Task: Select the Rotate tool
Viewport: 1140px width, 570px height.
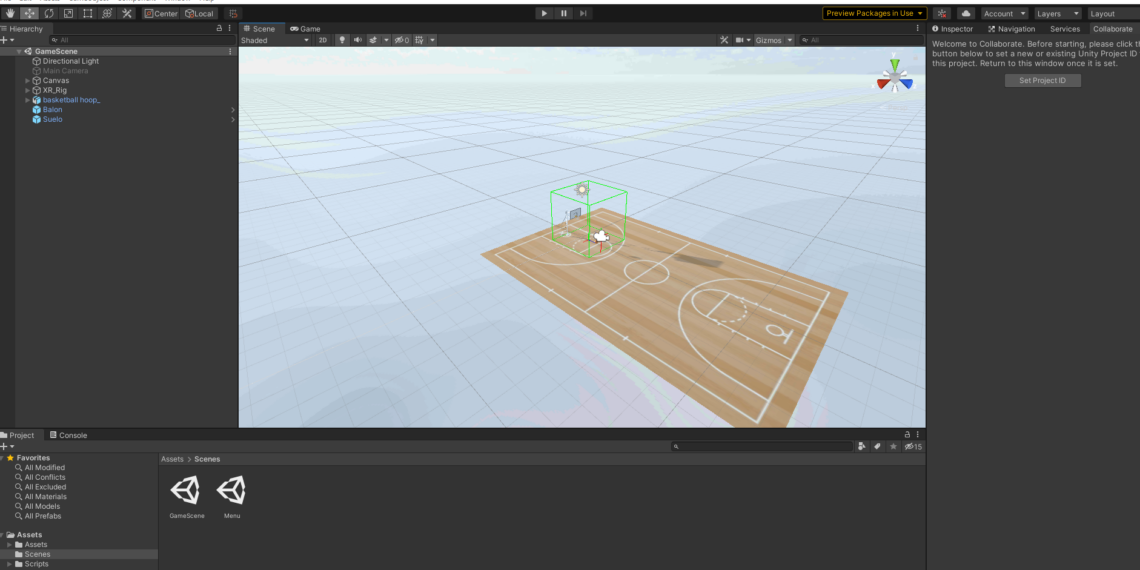Action: pyautogui.click(x=49, y=13)
